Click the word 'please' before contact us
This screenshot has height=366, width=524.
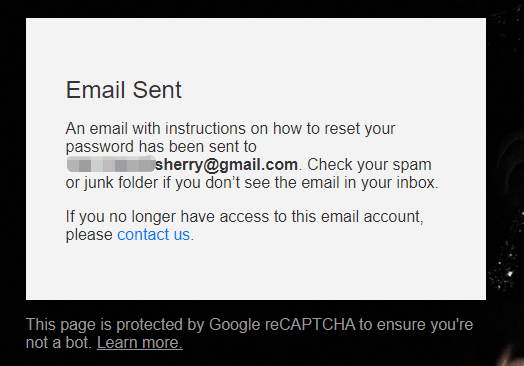(89, 235)
